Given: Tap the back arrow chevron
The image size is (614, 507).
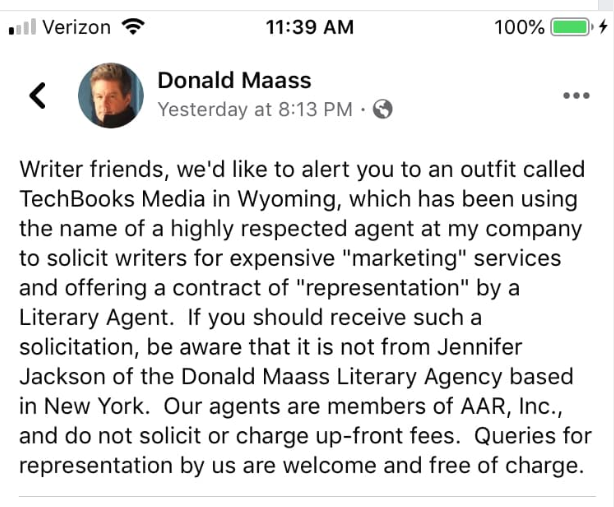Looking at the screenshot, I should (38, 95).
